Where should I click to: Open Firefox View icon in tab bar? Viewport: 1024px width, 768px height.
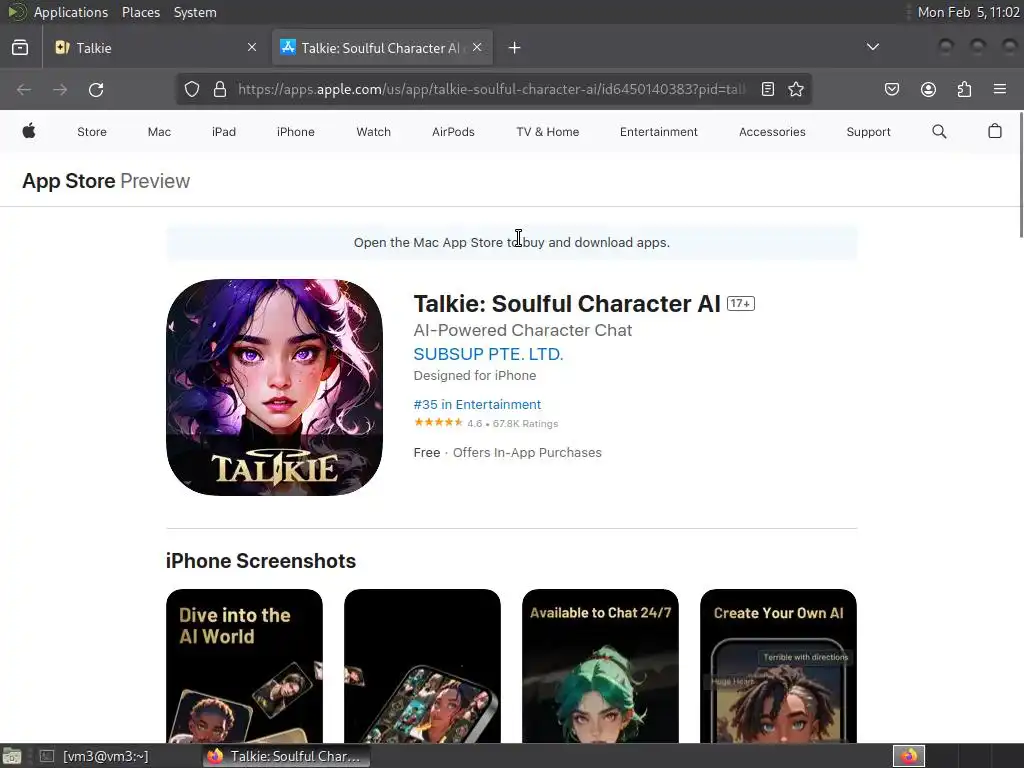(20, 48)
